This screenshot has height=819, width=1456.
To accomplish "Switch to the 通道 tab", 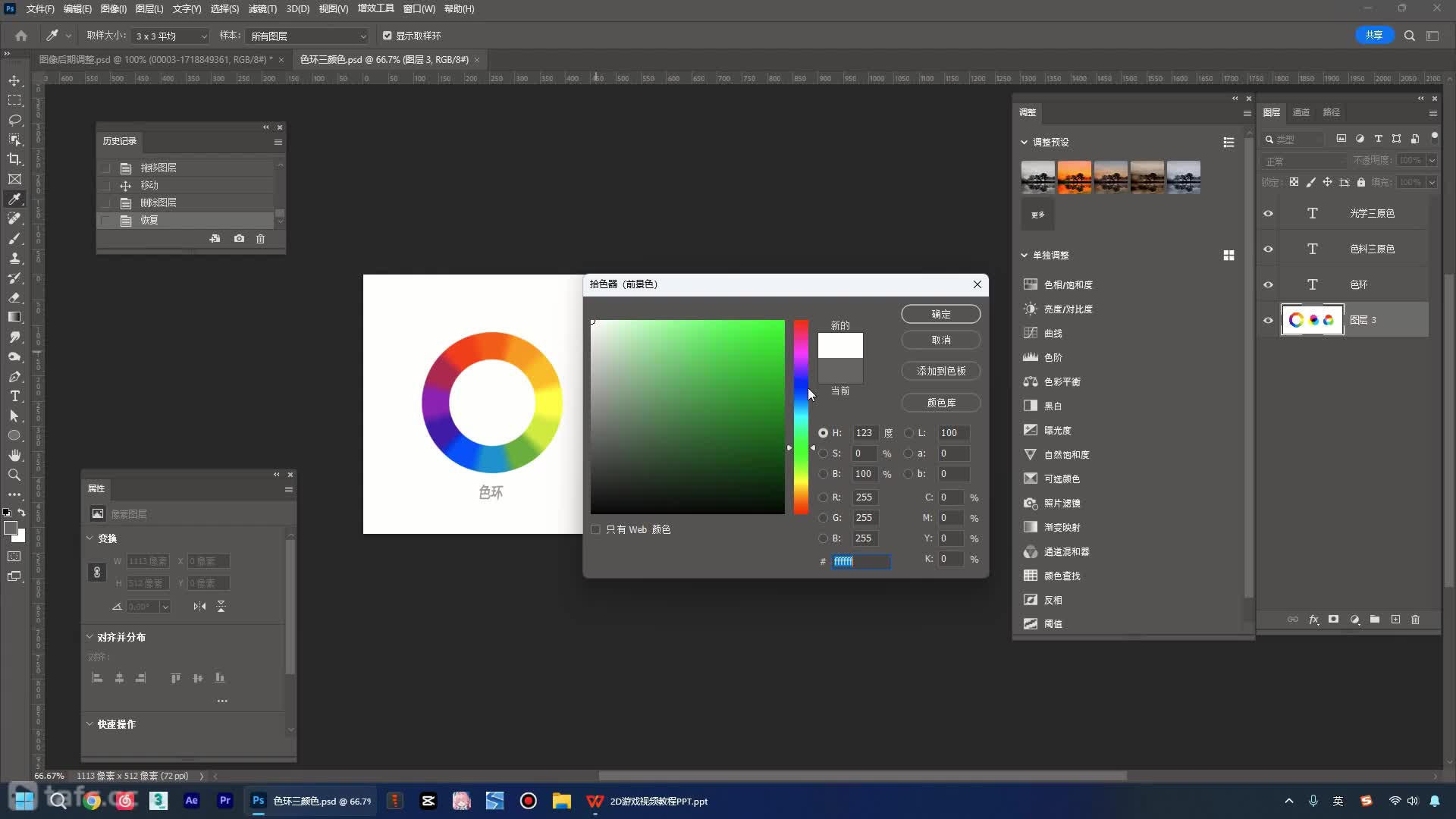I will click(x=1301, y=112).
